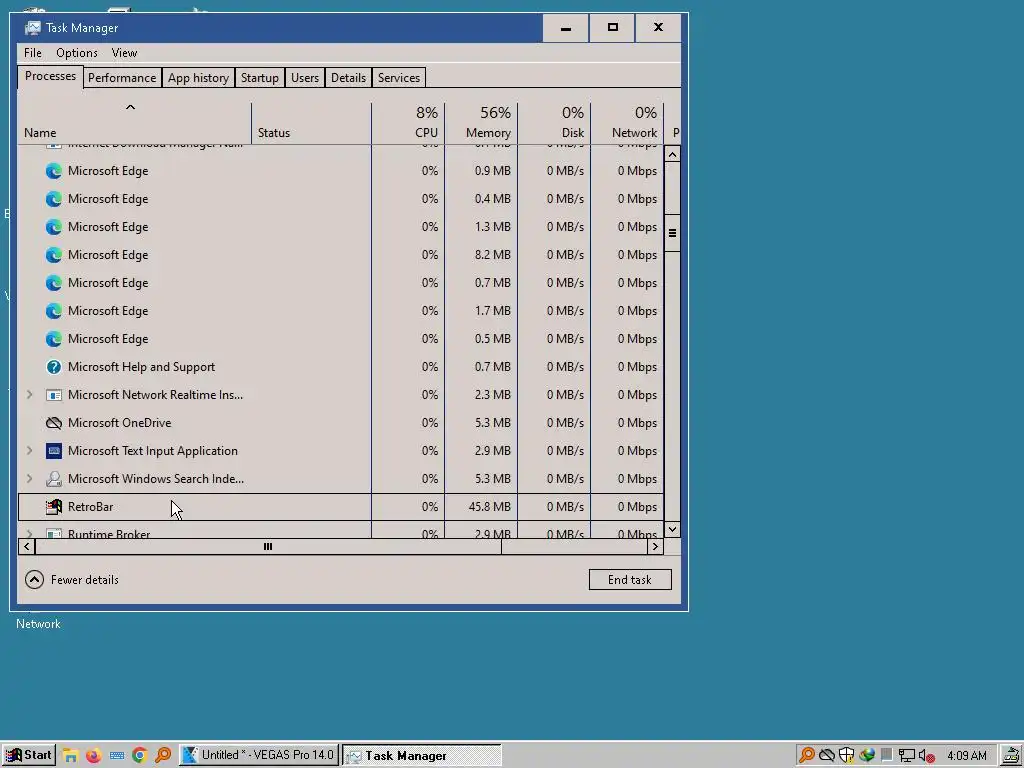Viewport: 1024px width, 768px height.
Task: Select the Microsoft Edge row using 0.7 MB
Action: [340, 283]
